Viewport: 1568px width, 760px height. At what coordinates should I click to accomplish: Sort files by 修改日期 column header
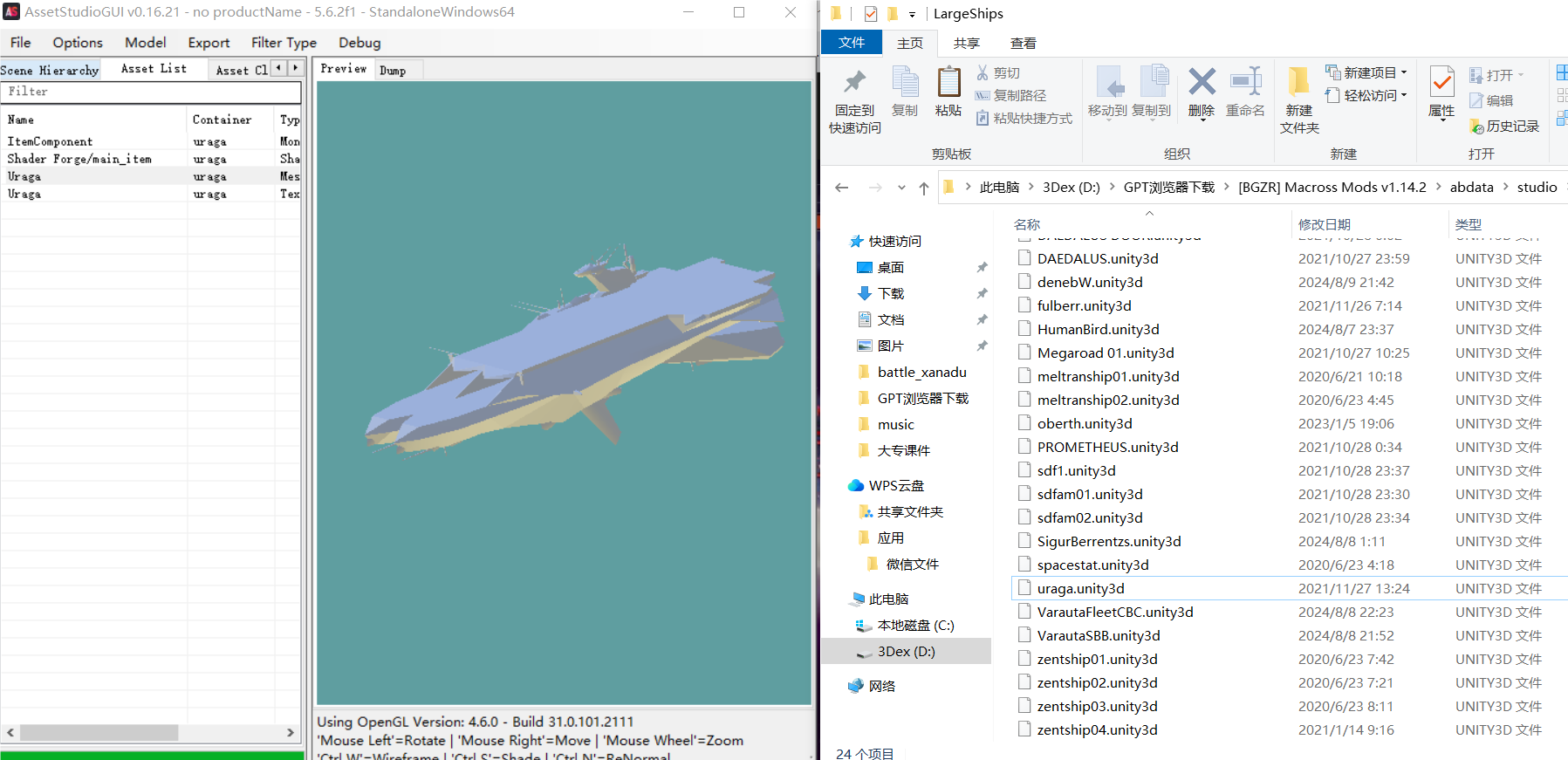(1324, 224)
